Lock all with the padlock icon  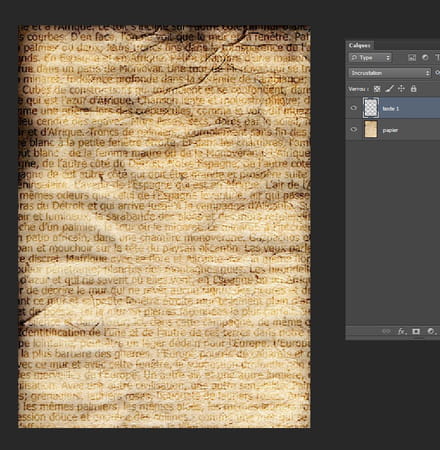(413, 89)
